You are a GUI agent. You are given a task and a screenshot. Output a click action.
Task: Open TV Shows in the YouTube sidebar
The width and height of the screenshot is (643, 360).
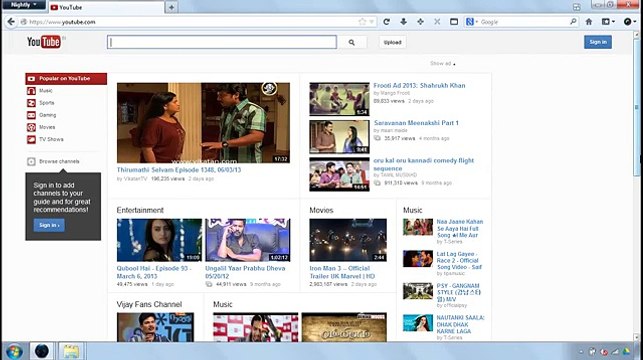point(51,139)
